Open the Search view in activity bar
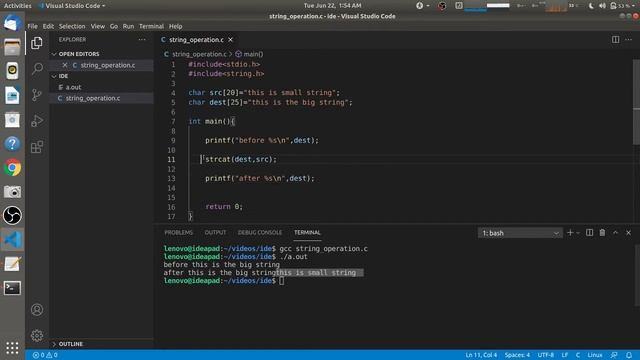 tap(37, 69)
